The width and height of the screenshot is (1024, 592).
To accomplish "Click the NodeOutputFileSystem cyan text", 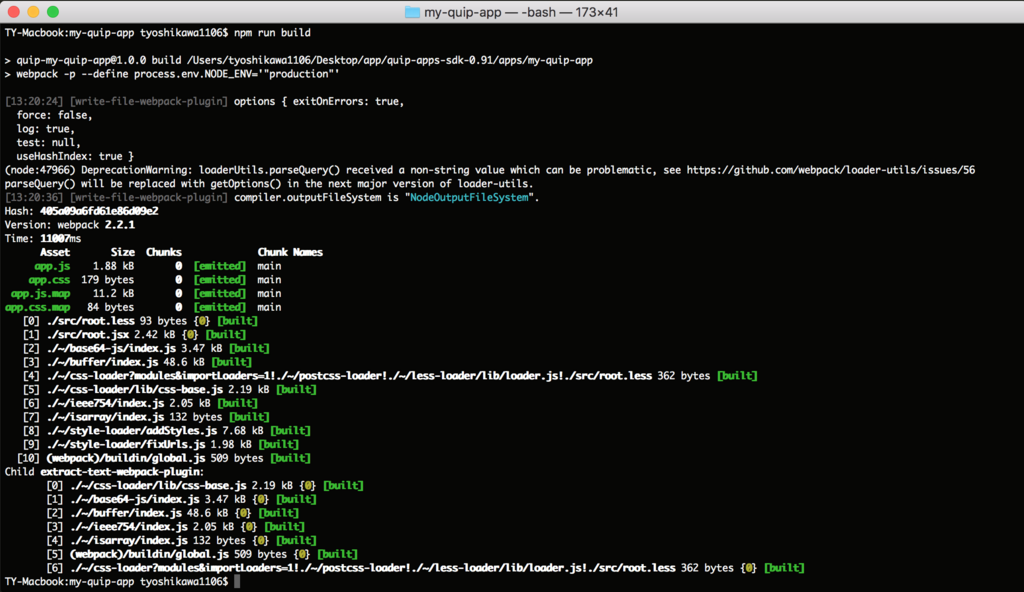I will click(x=469, y=197).
